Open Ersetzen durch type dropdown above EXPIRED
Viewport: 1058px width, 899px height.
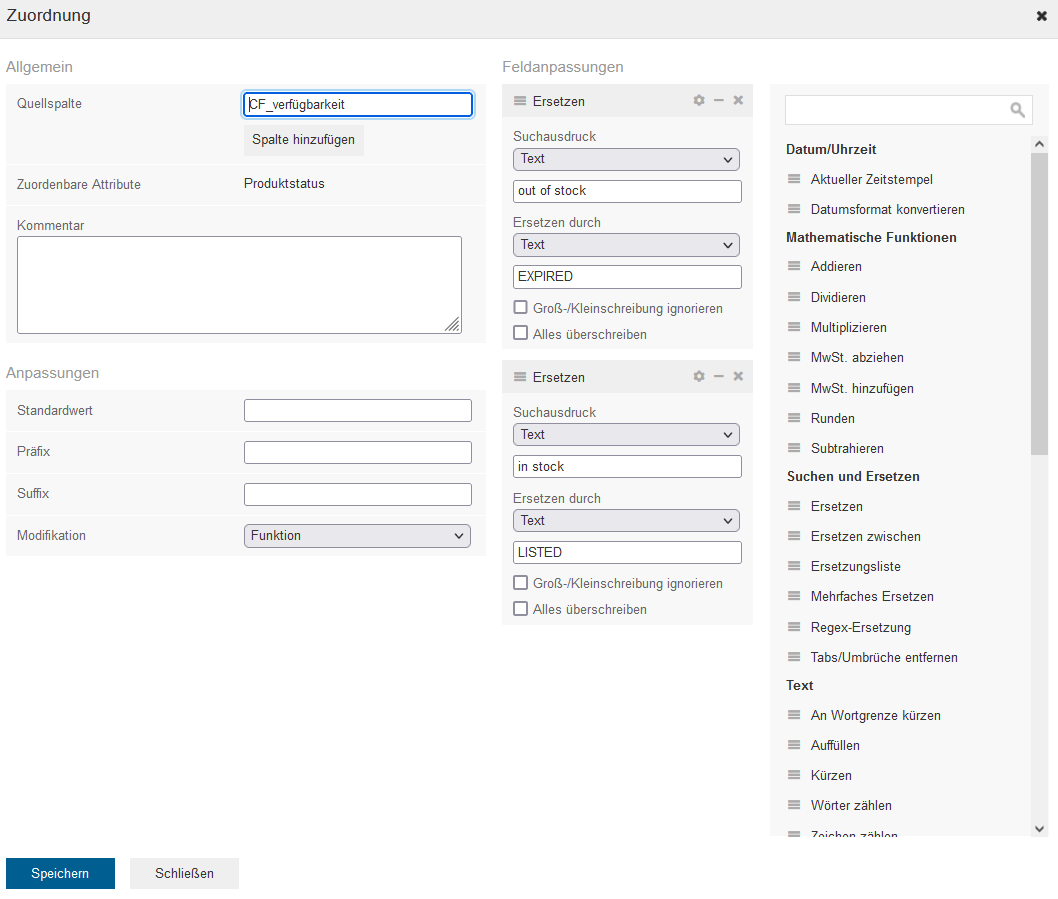pyautogui.click(x=626, y=245)
